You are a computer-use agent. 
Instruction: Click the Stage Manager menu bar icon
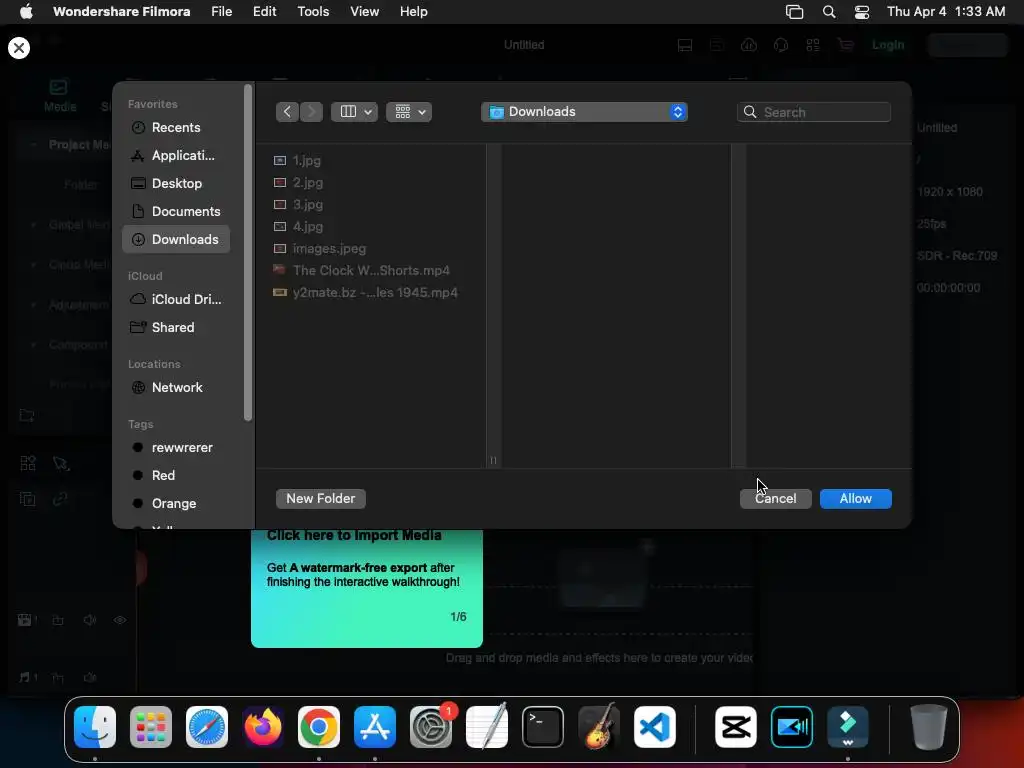click(794, 12)
